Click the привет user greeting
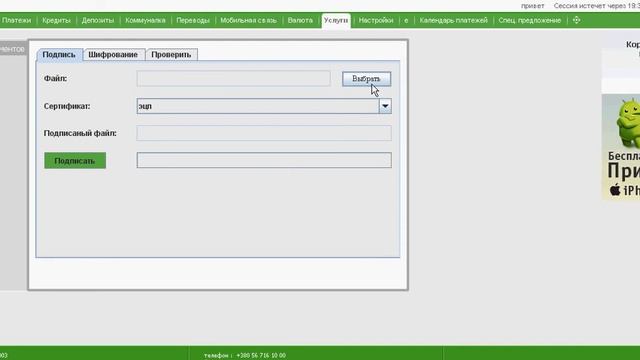 tap(532, 6)
